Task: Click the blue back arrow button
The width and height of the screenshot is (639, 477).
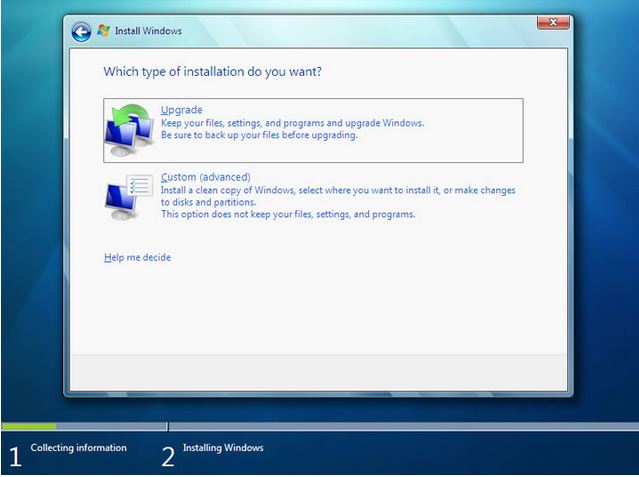Action: point(81,31)
